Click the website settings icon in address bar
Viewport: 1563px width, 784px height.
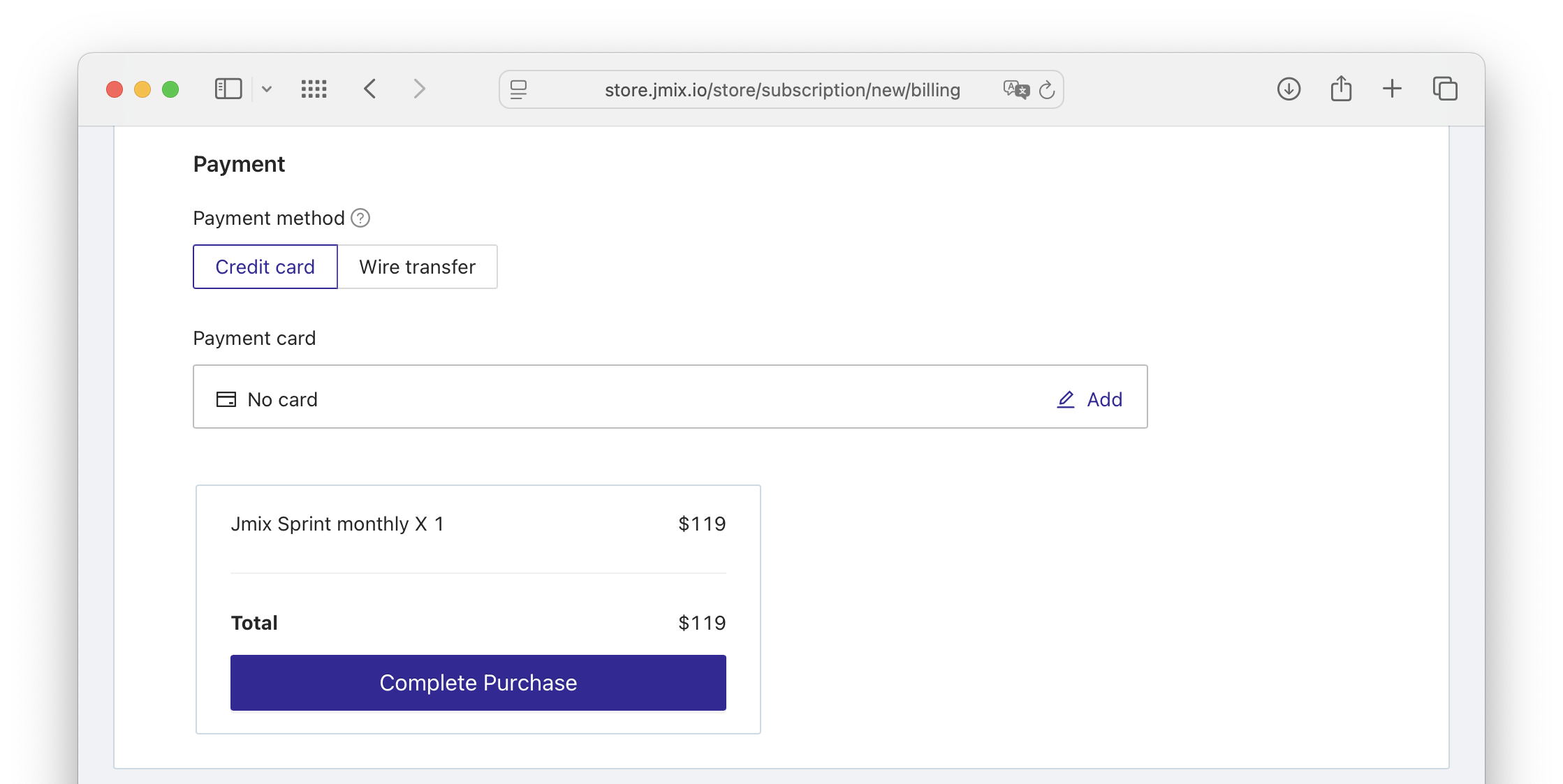pos(518,90)
